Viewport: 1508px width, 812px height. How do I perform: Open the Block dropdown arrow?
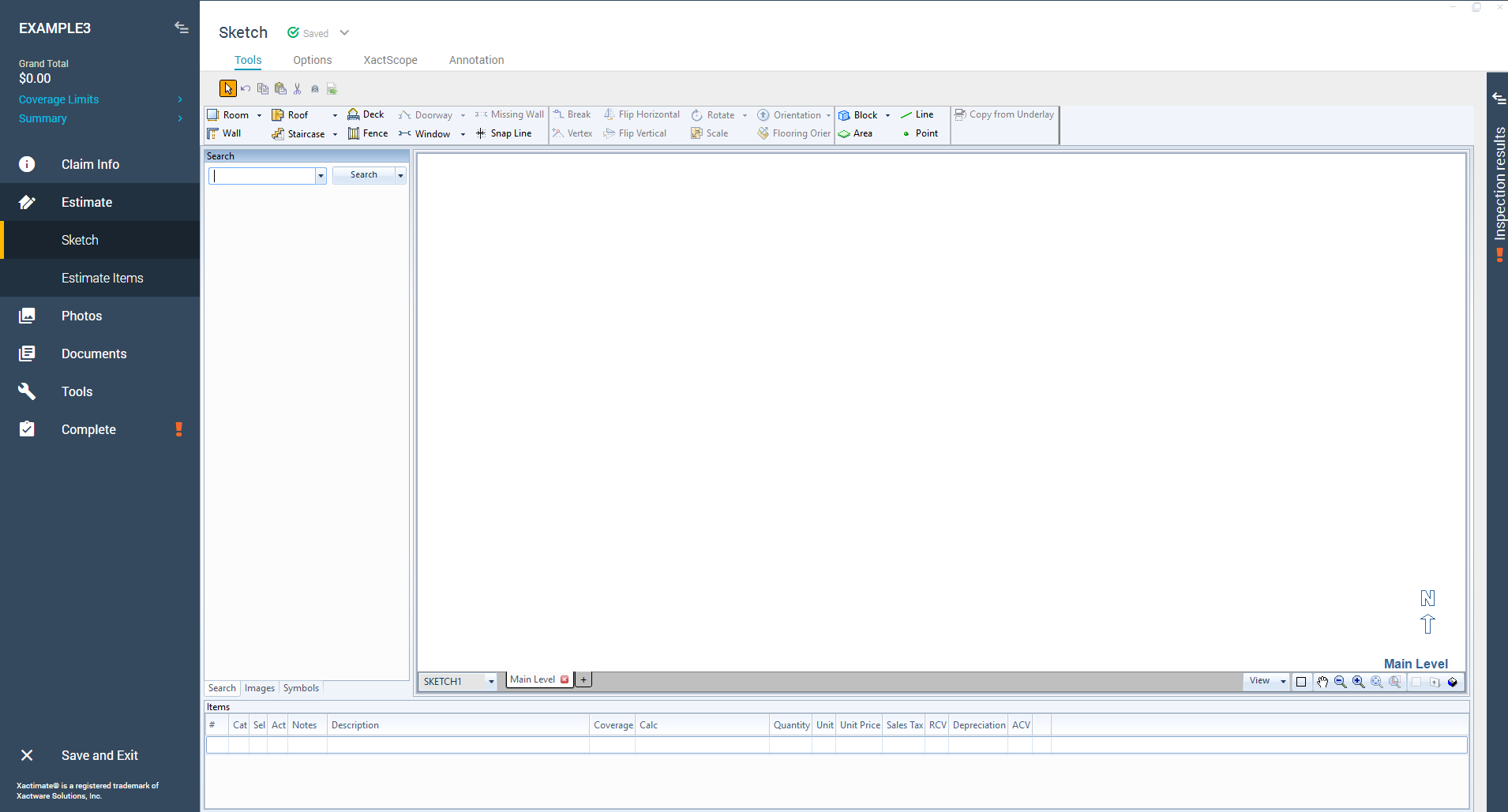point(887,115)
